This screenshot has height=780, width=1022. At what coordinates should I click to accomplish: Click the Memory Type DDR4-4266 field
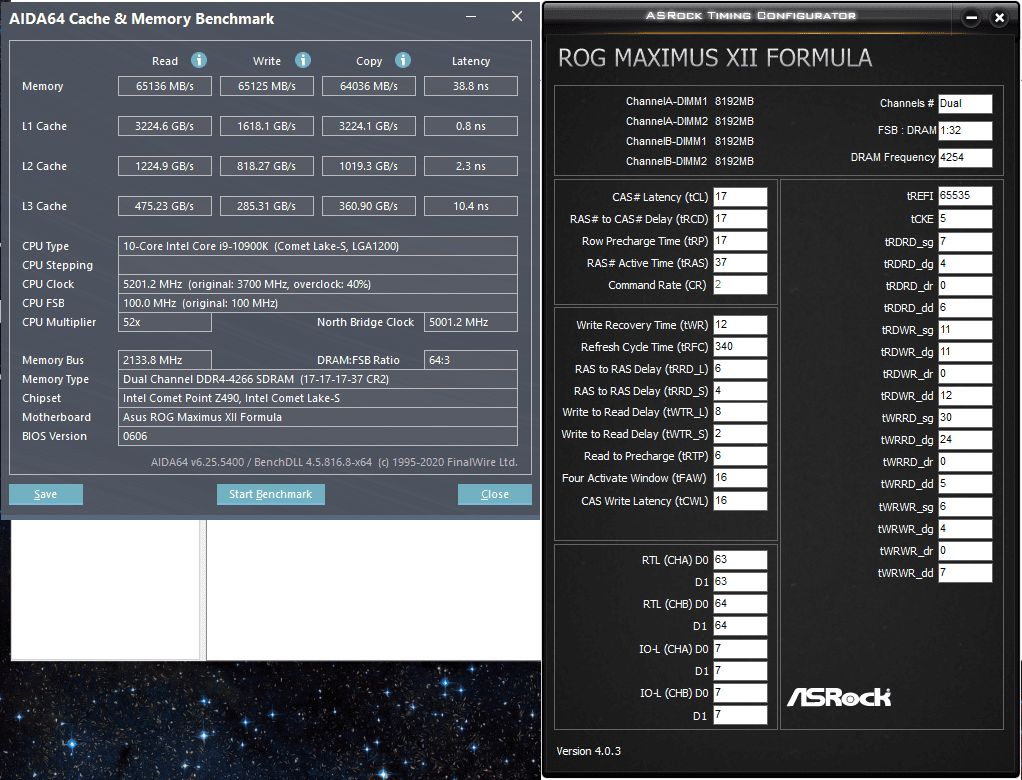318,379
